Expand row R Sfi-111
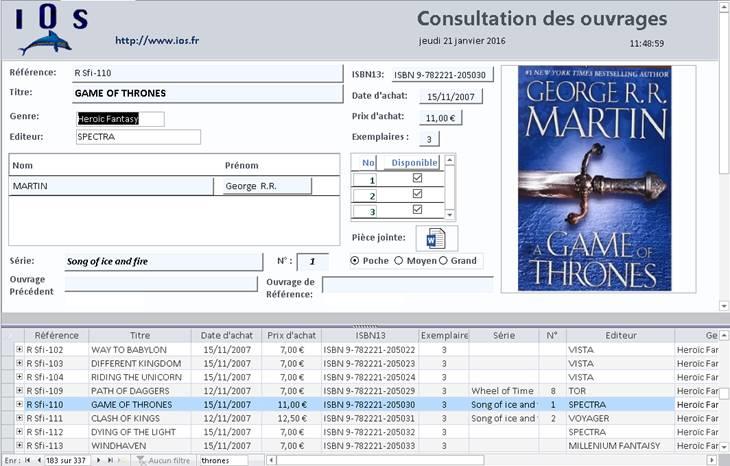This screenshot has height=466, width=730. pos(19,418)
